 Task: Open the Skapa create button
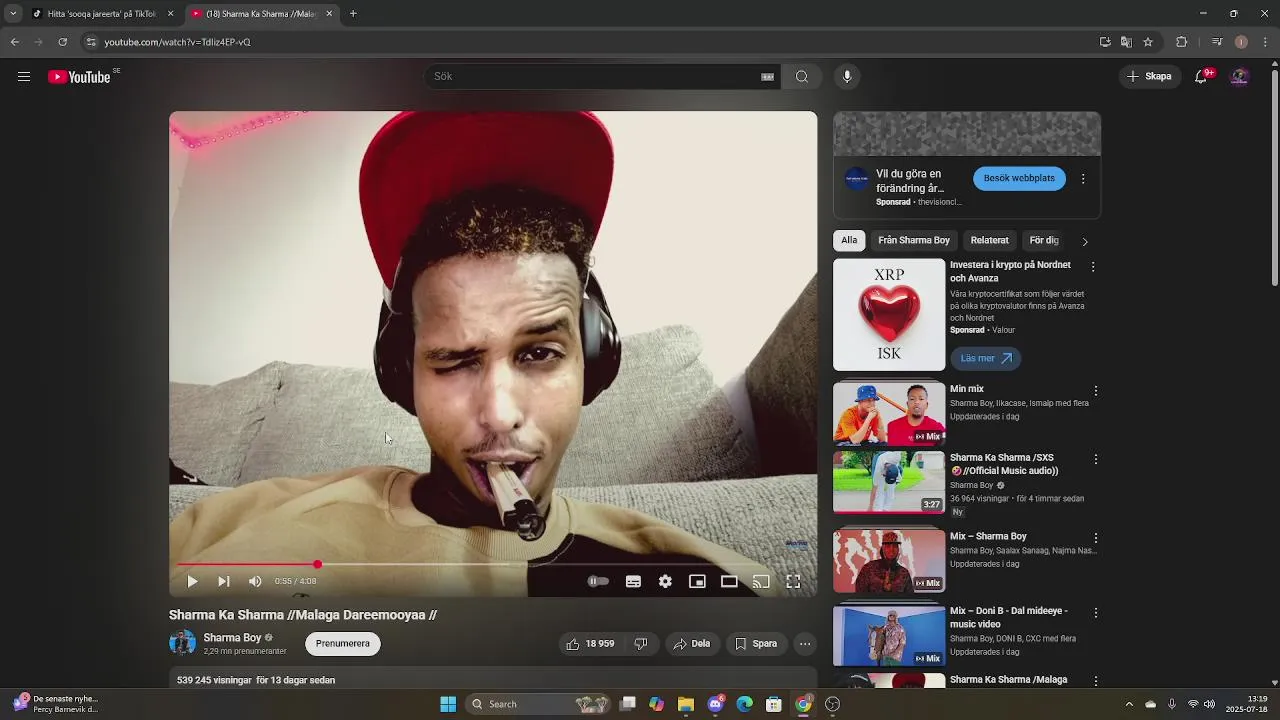pos(1149,77)
